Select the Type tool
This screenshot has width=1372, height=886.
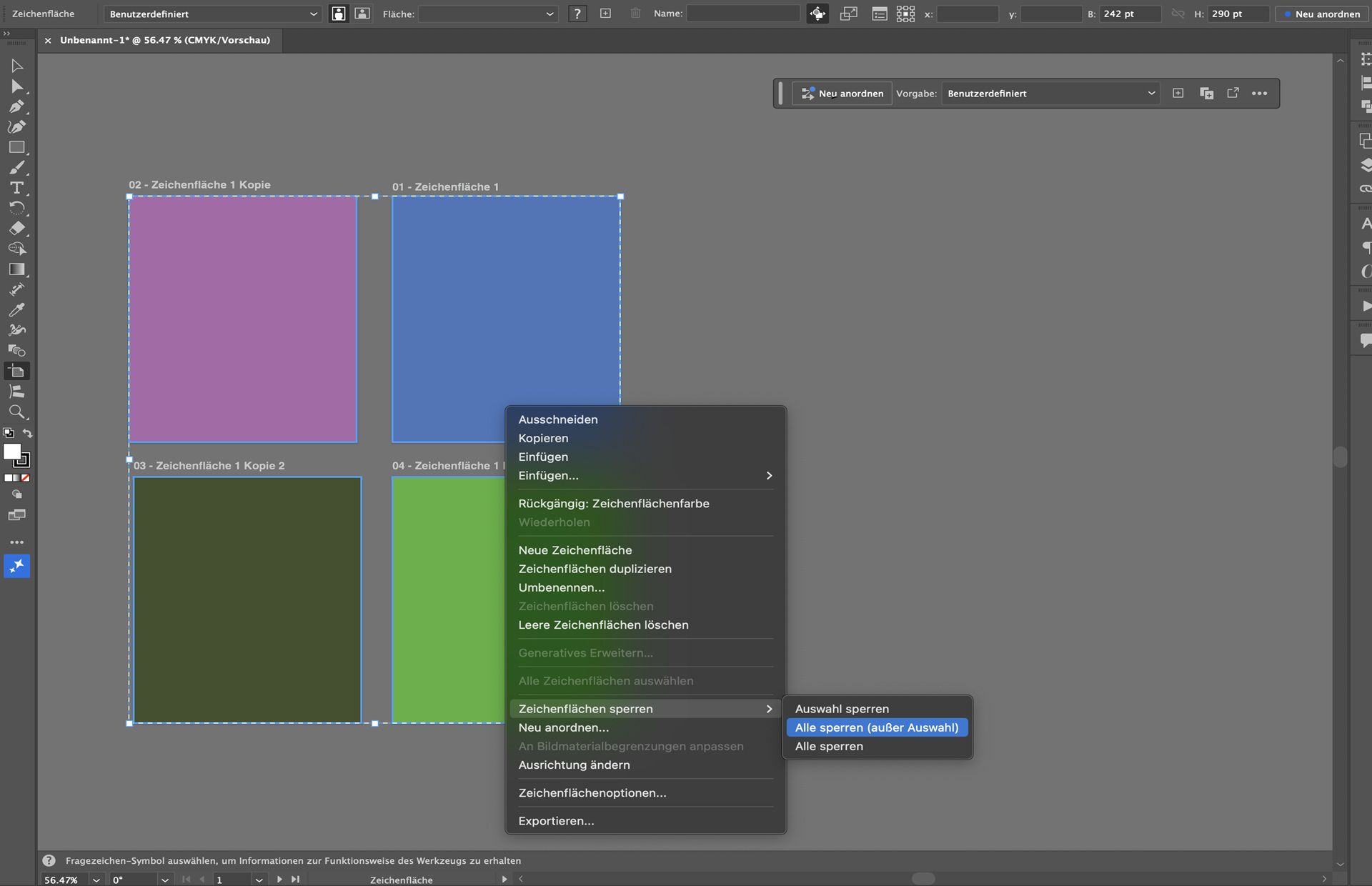(x=16, y=188)
